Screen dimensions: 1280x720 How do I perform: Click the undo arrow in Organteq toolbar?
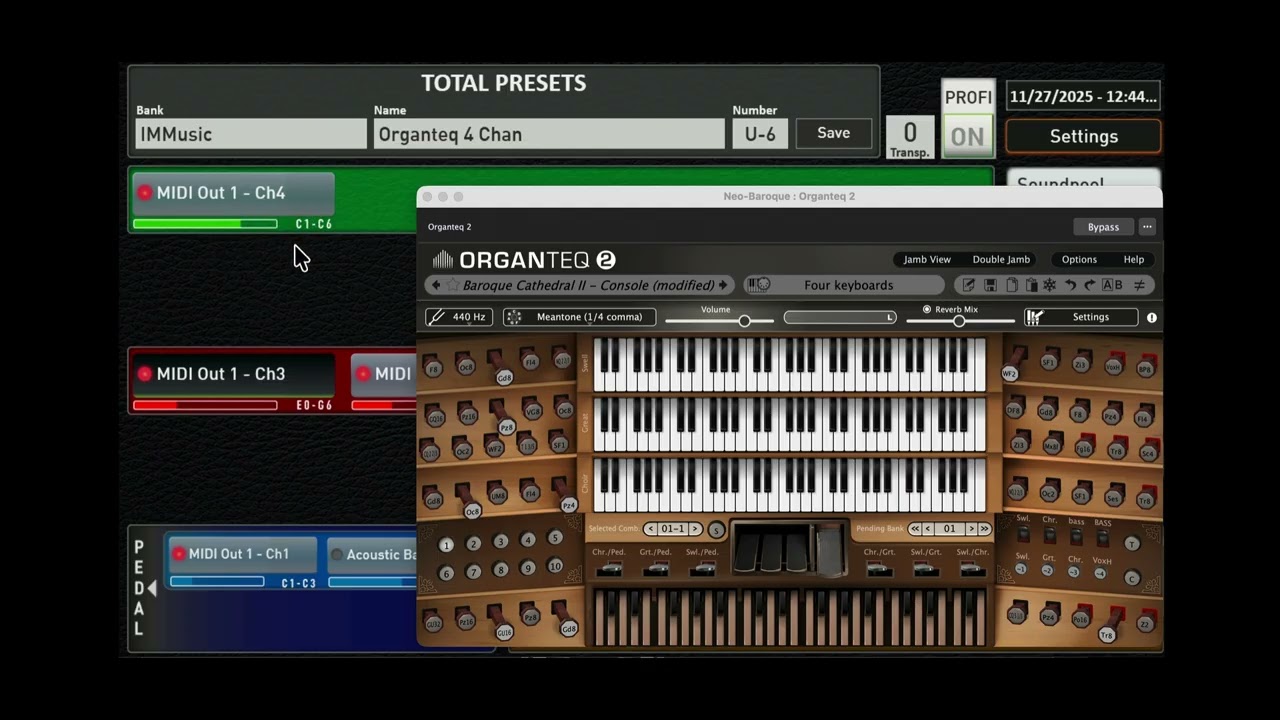pyautogui.click(x=1070, y=285)
